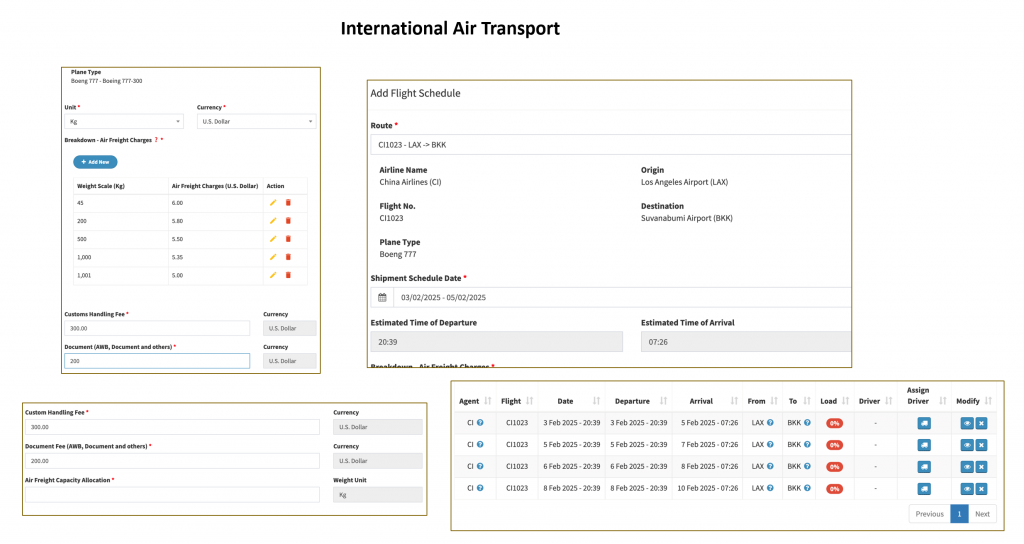Remove the 8 Feb 2025 flight schedule
Viewport: 1024px width, 544px height.
(x=982, y=488)
